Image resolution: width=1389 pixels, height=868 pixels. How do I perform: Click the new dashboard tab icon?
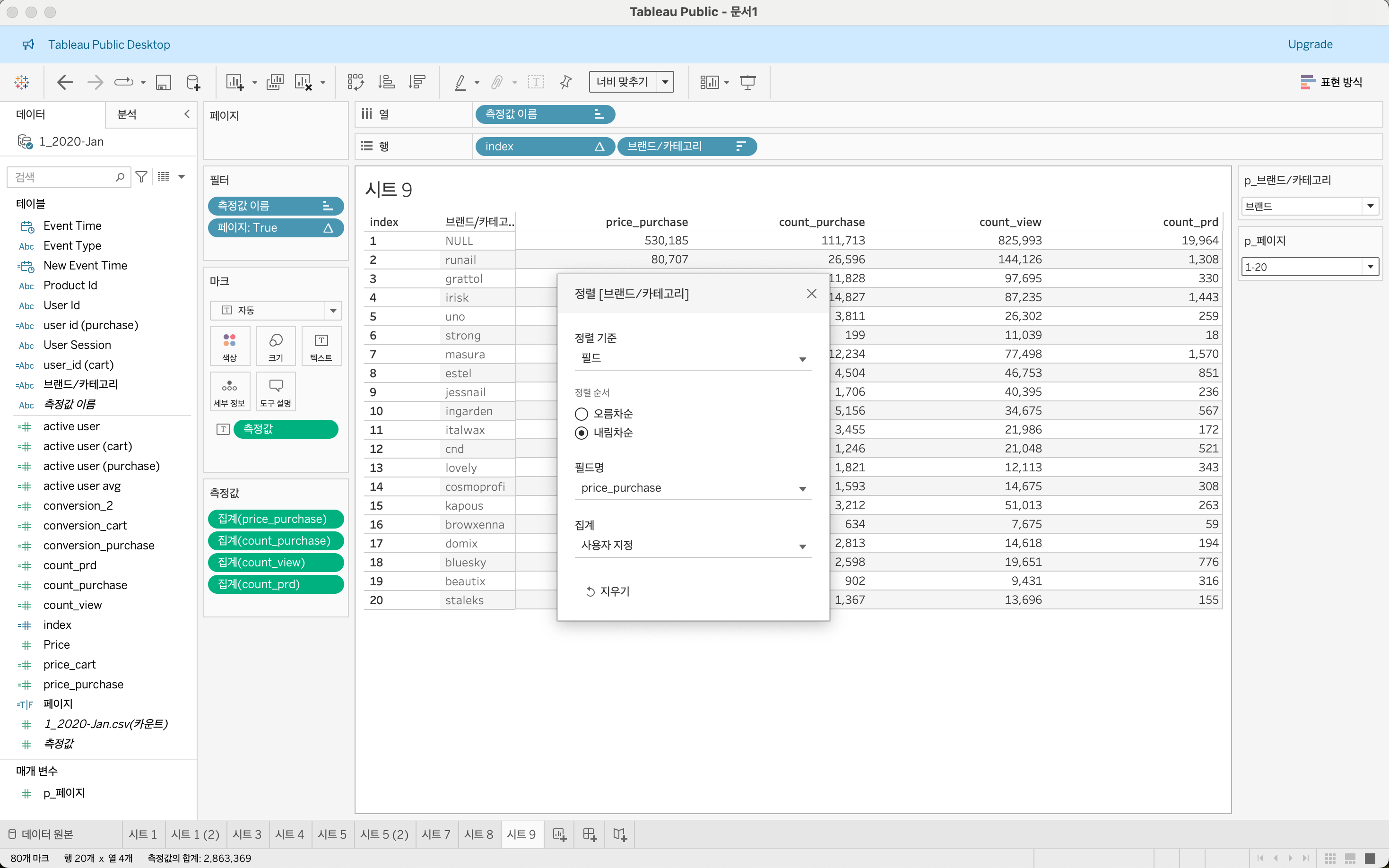[590, 834]
